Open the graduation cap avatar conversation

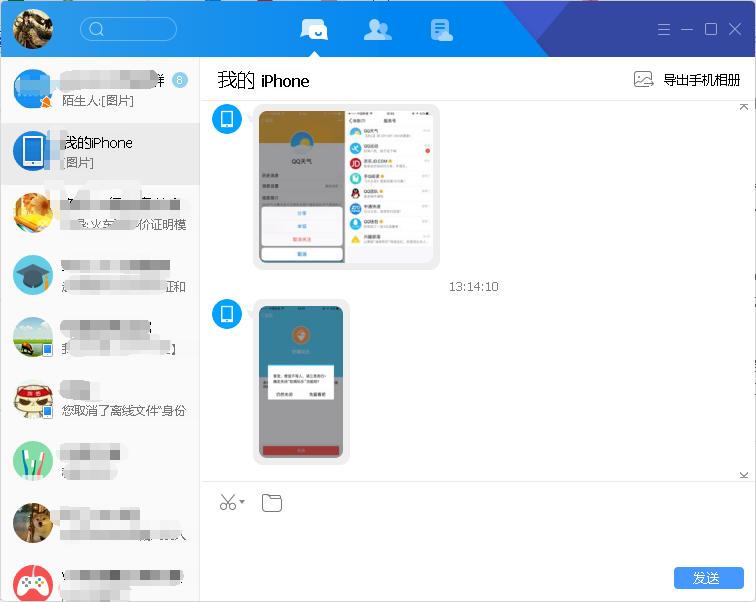click(x=100, y=276)
